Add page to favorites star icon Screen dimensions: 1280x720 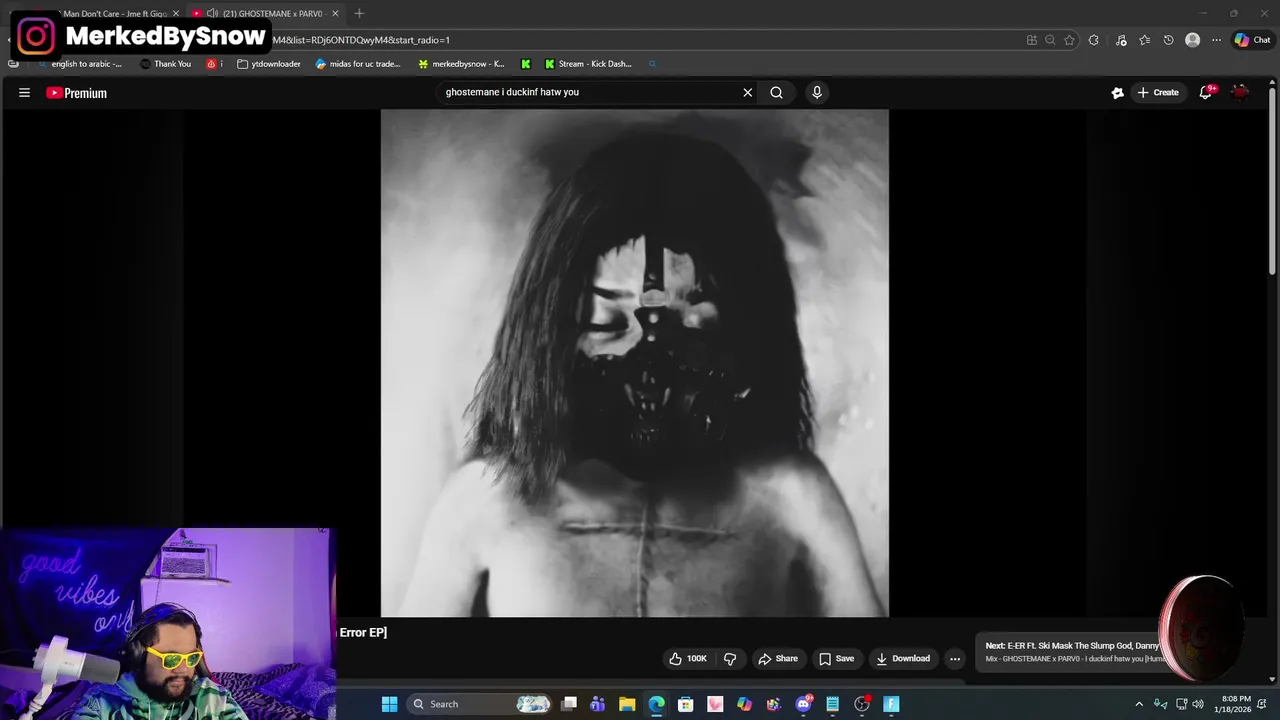[1069, 40]
